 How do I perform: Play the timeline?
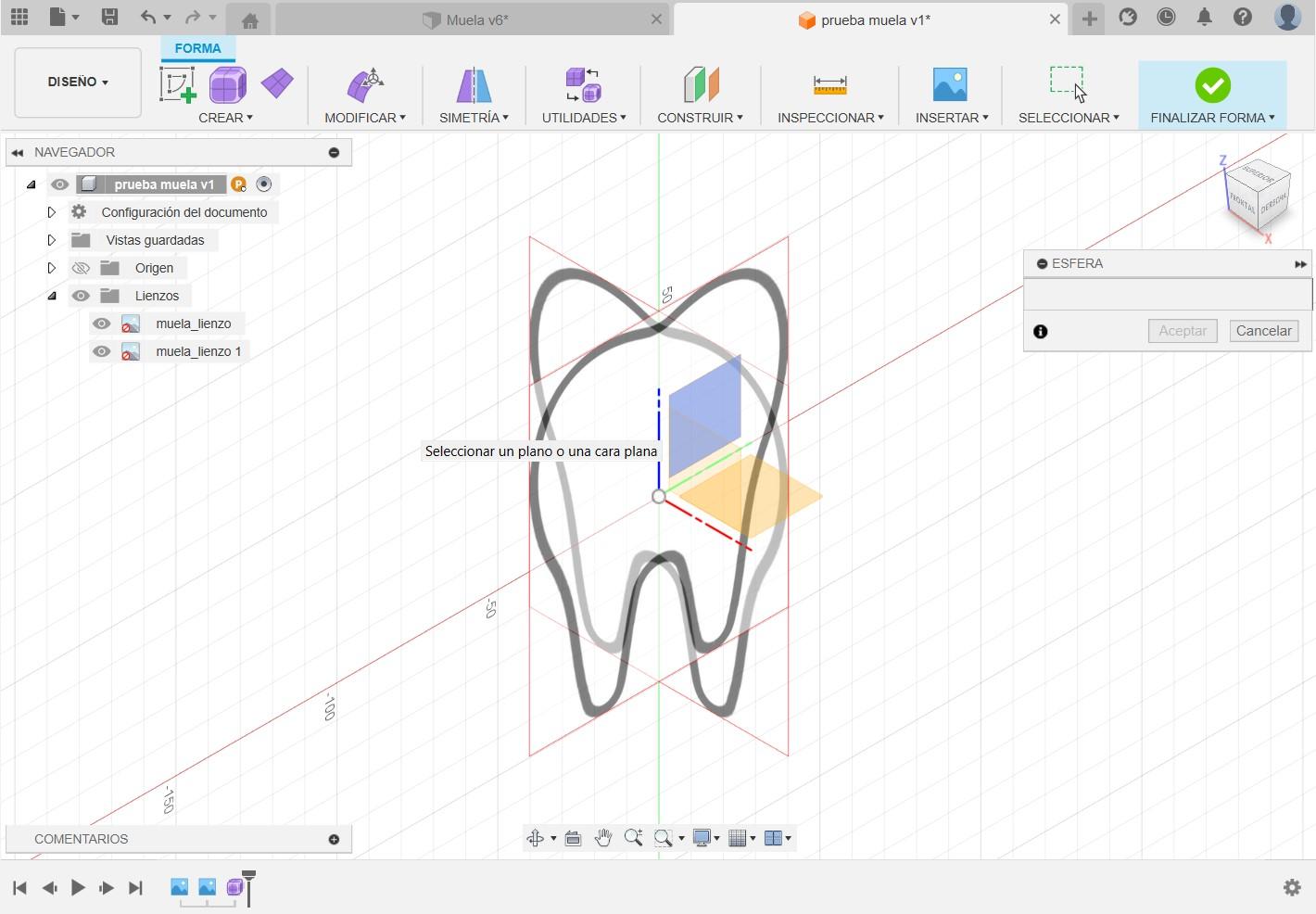[78, 888]
